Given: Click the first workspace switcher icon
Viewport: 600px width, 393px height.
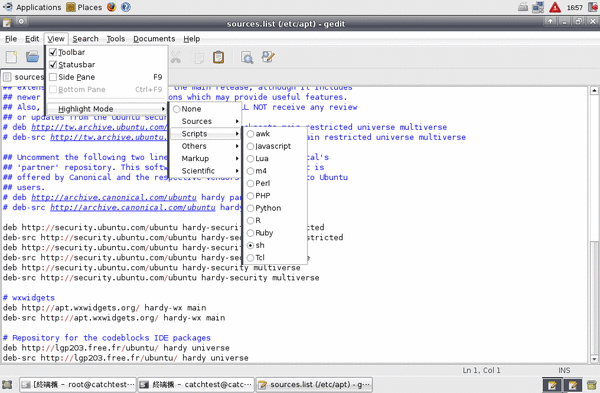Looking at the screenshot, I should click(552, 385).
